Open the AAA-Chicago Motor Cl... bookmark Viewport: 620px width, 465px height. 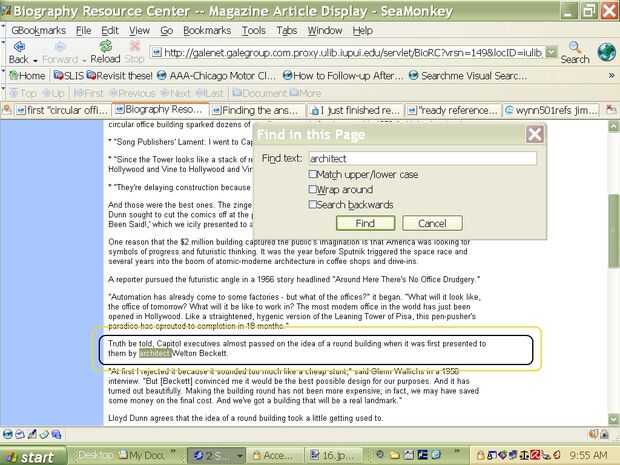pos(216,76)
